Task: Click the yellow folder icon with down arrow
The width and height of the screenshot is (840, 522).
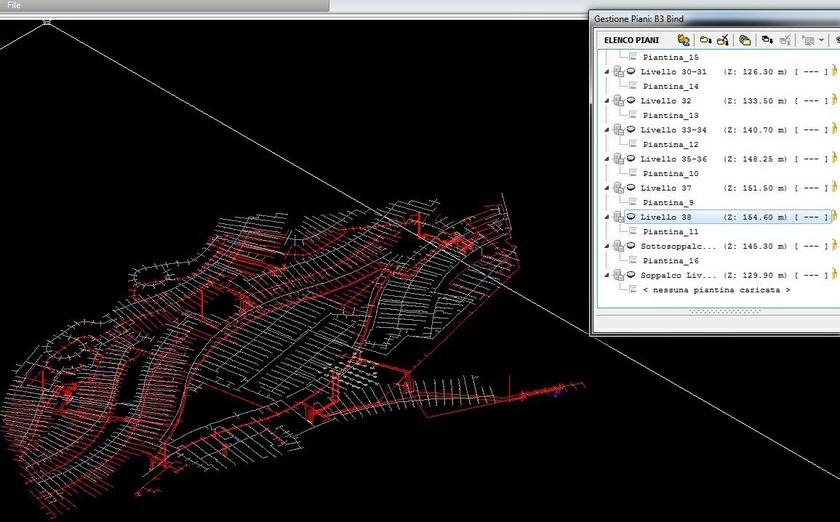Action: [705, 40]
